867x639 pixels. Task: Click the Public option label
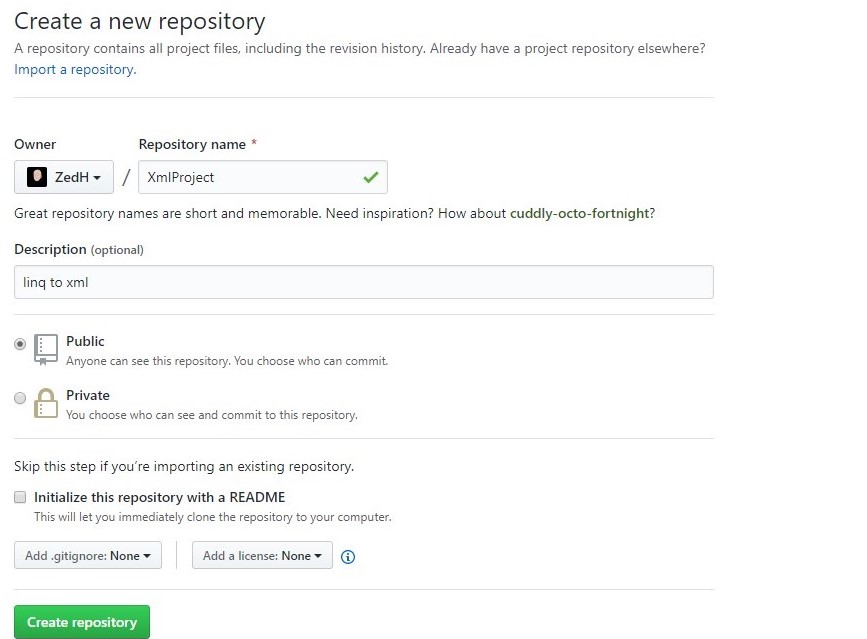(x=85, y=341)
